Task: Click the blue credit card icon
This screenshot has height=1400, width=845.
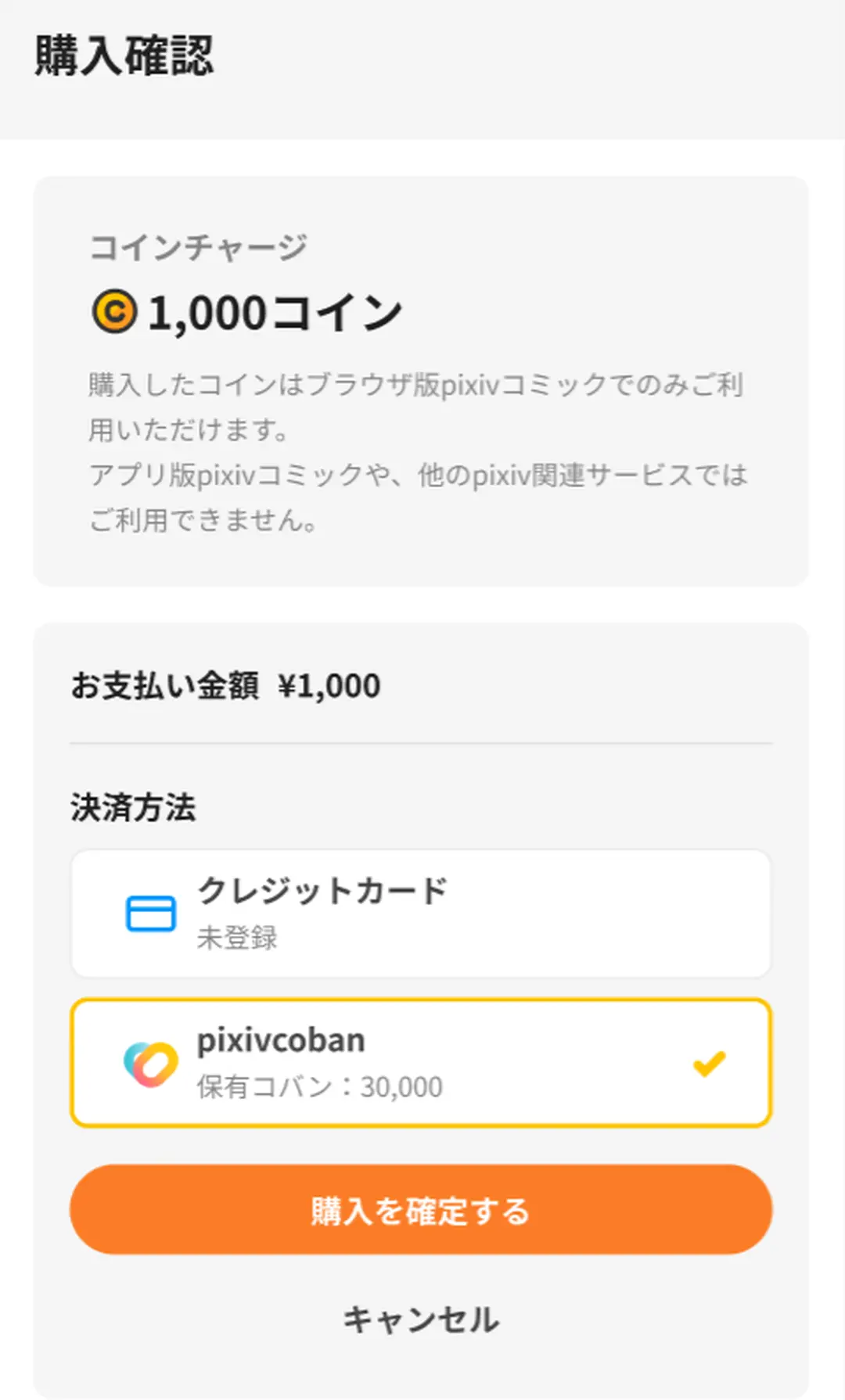Action: pyautogui.click(x=150, y=914)
